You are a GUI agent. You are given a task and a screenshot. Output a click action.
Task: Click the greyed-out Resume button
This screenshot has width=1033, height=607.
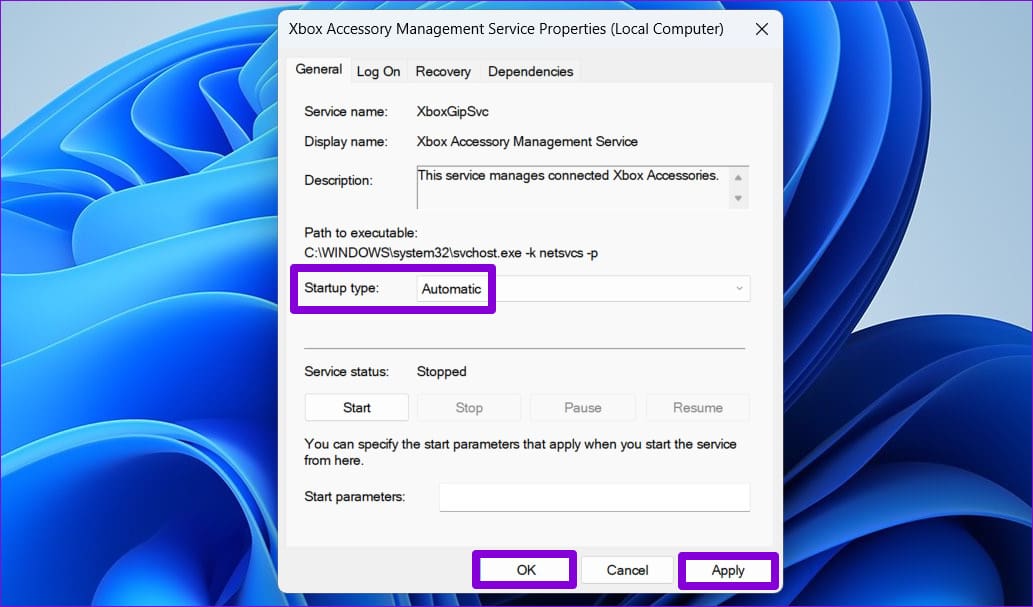tap(698, 407)
